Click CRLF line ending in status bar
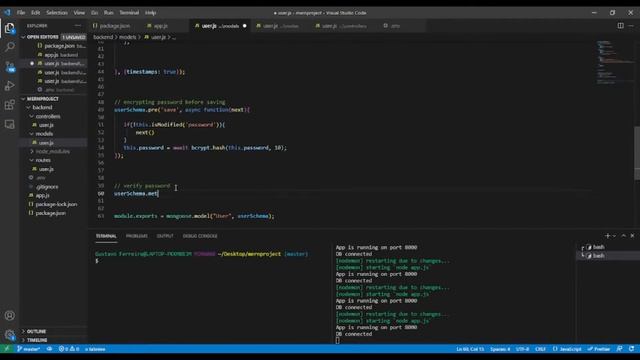Image resolution: width=640 pixels, height=360 pixels. (540, 349)
